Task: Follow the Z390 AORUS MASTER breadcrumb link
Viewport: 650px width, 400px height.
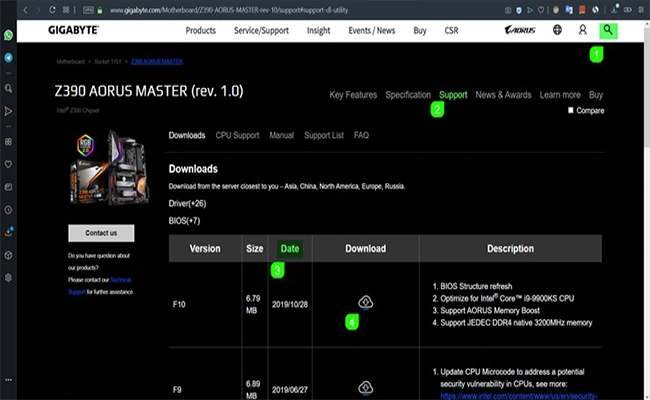Action: pos(157,62)
